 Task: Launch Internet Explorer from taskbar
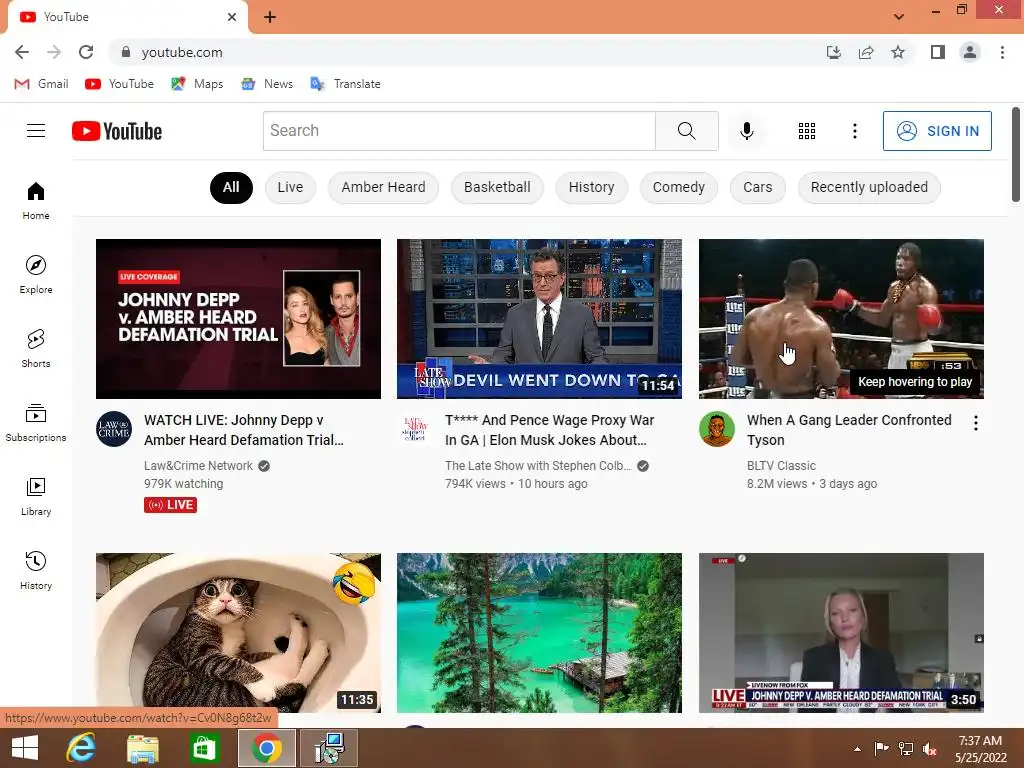(81, 748)
